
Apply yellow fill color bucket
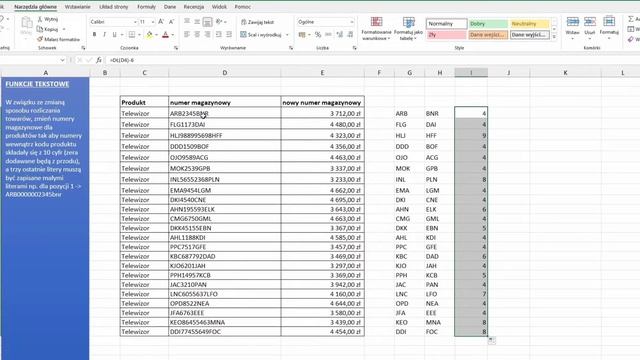(x=149, y=35)
